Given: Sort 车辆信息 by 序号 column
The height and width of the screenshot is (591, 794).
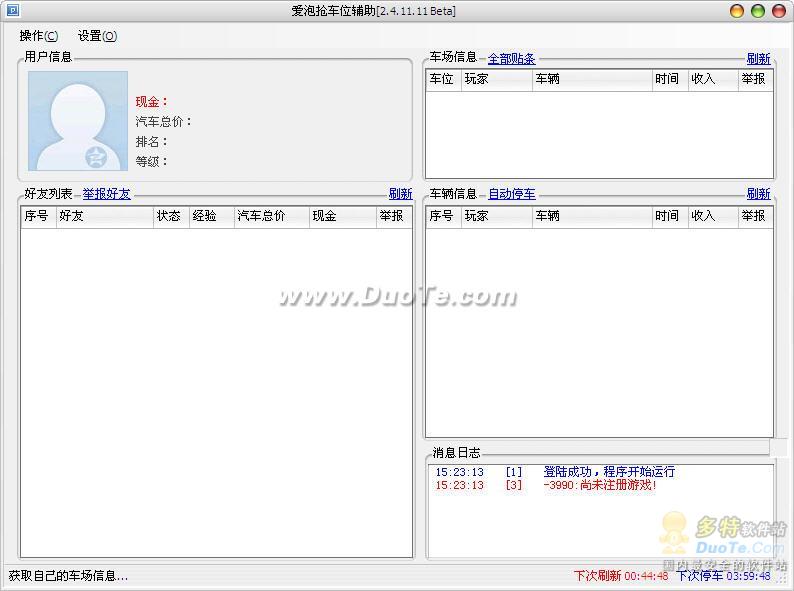Looking at the screenshot, I should (x=444, y=217).
